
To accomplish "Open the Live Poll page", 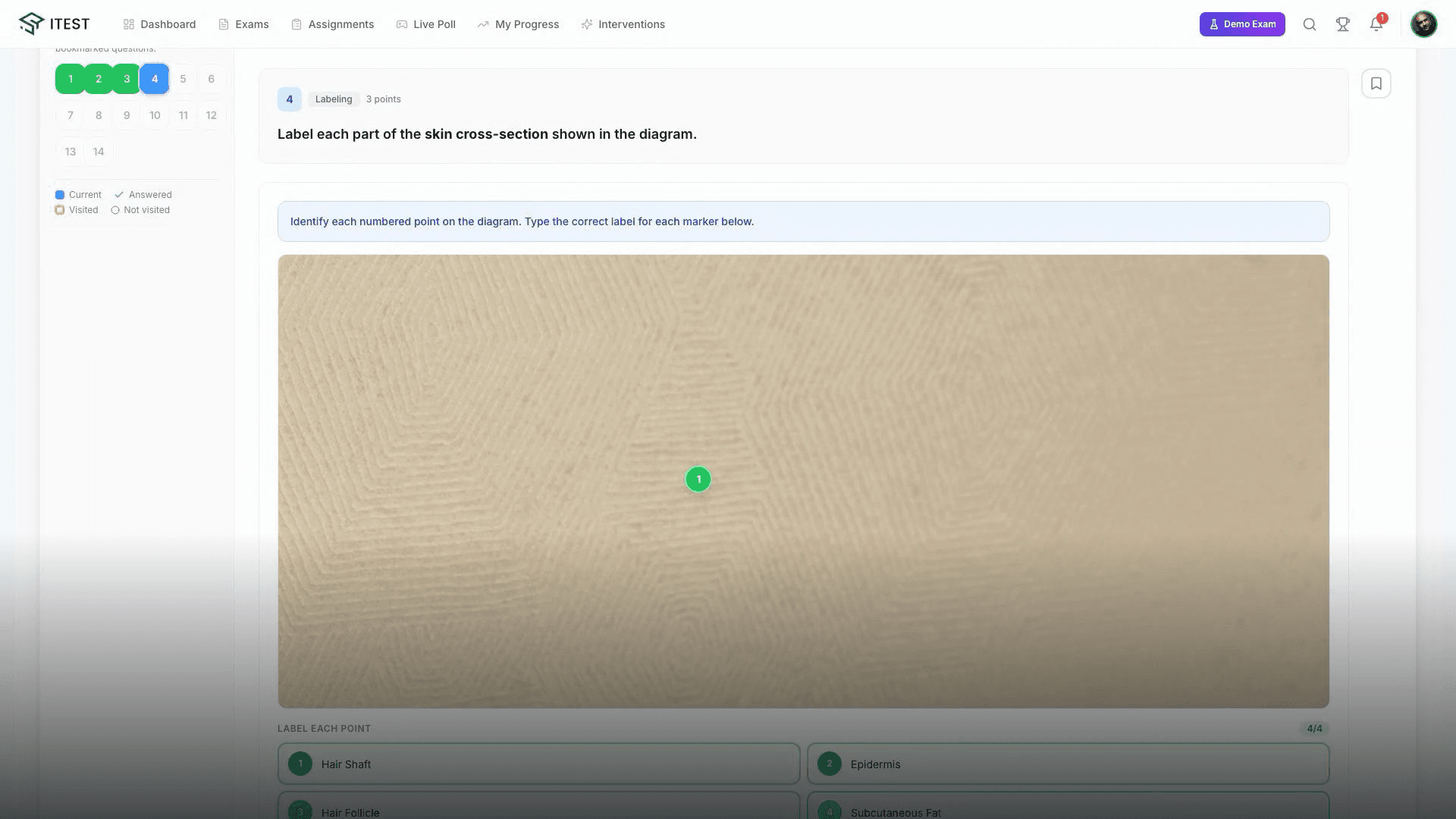I will [x=425, y=24].
